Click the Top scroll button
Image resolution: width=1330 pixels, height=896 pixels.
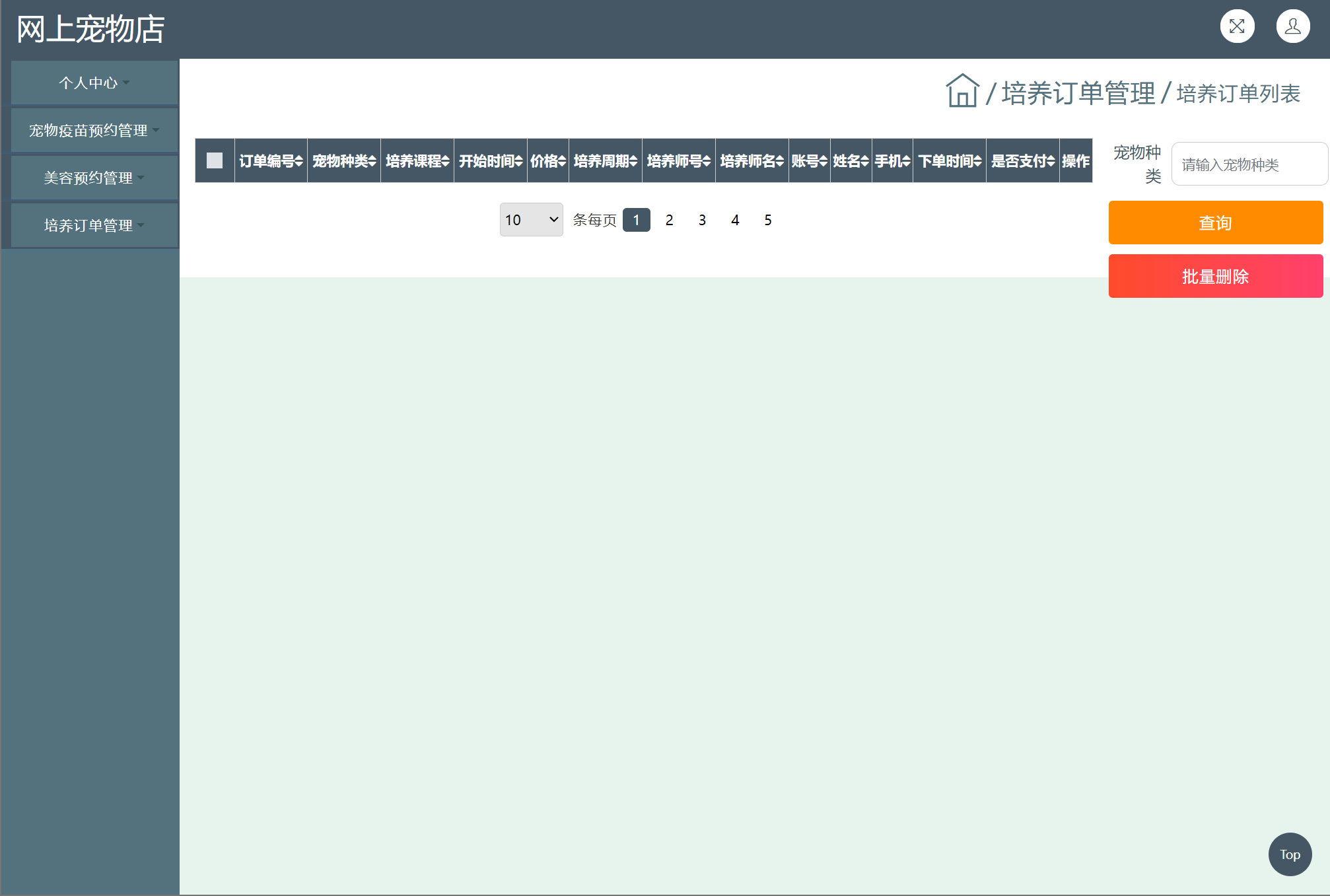1289,854
